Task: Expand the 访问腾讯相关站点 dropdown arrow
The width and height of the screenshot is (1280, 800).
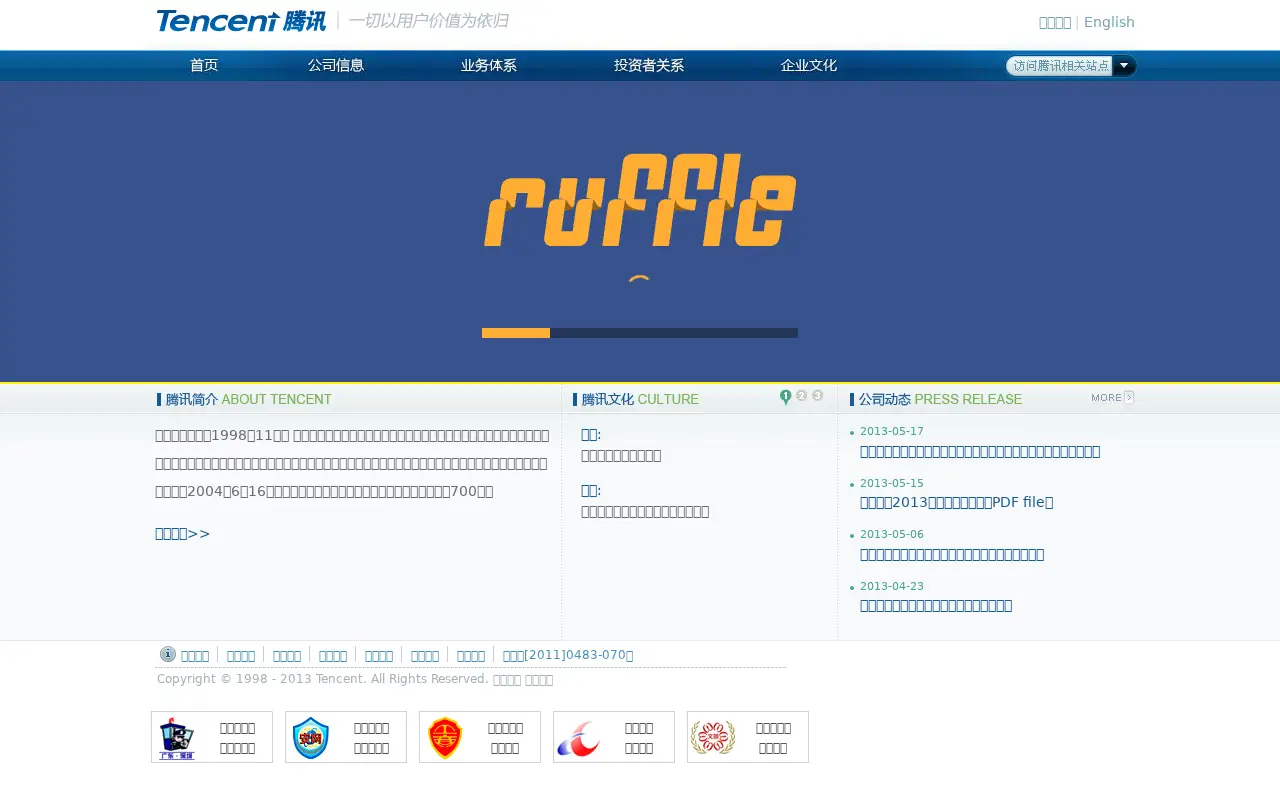Action: tap(1124, 66)
